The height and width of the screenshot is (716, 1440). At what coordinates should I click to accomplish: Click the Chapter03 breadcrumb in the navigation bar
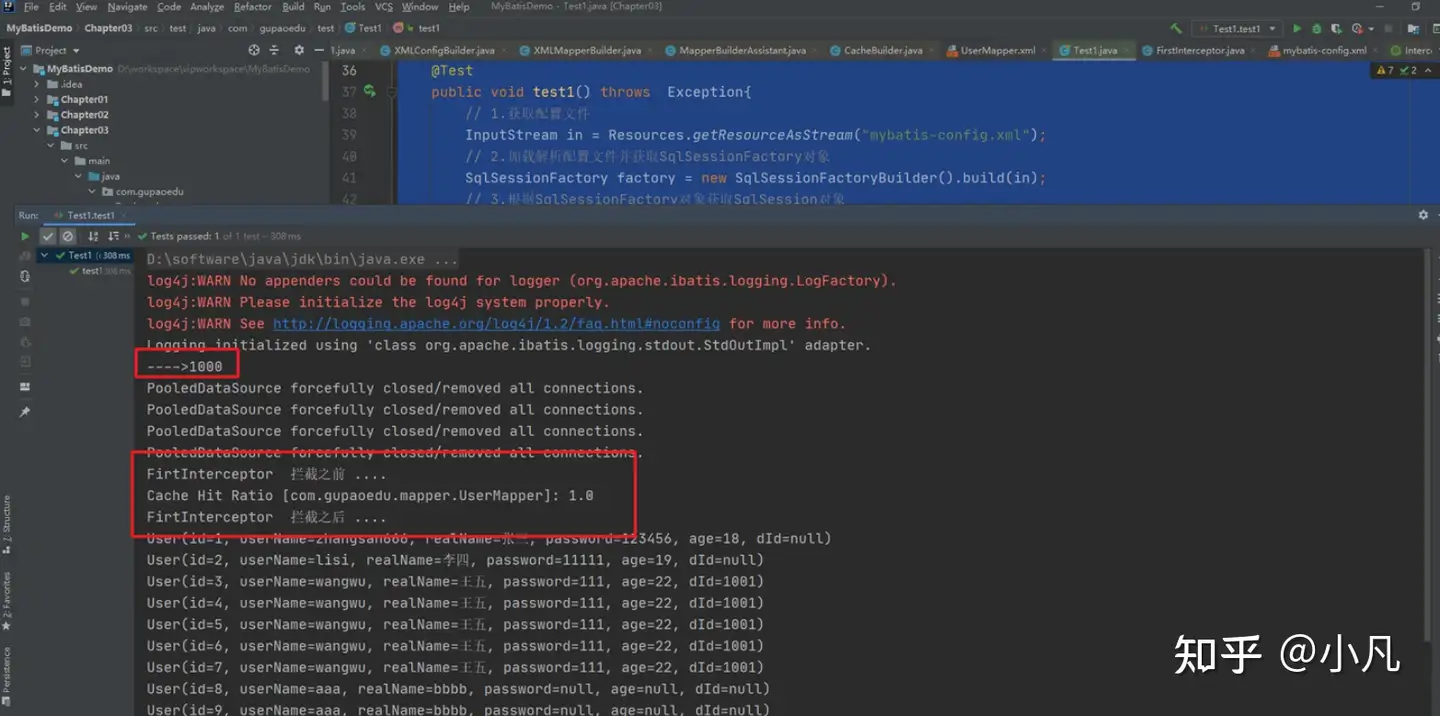click(108, 28)
